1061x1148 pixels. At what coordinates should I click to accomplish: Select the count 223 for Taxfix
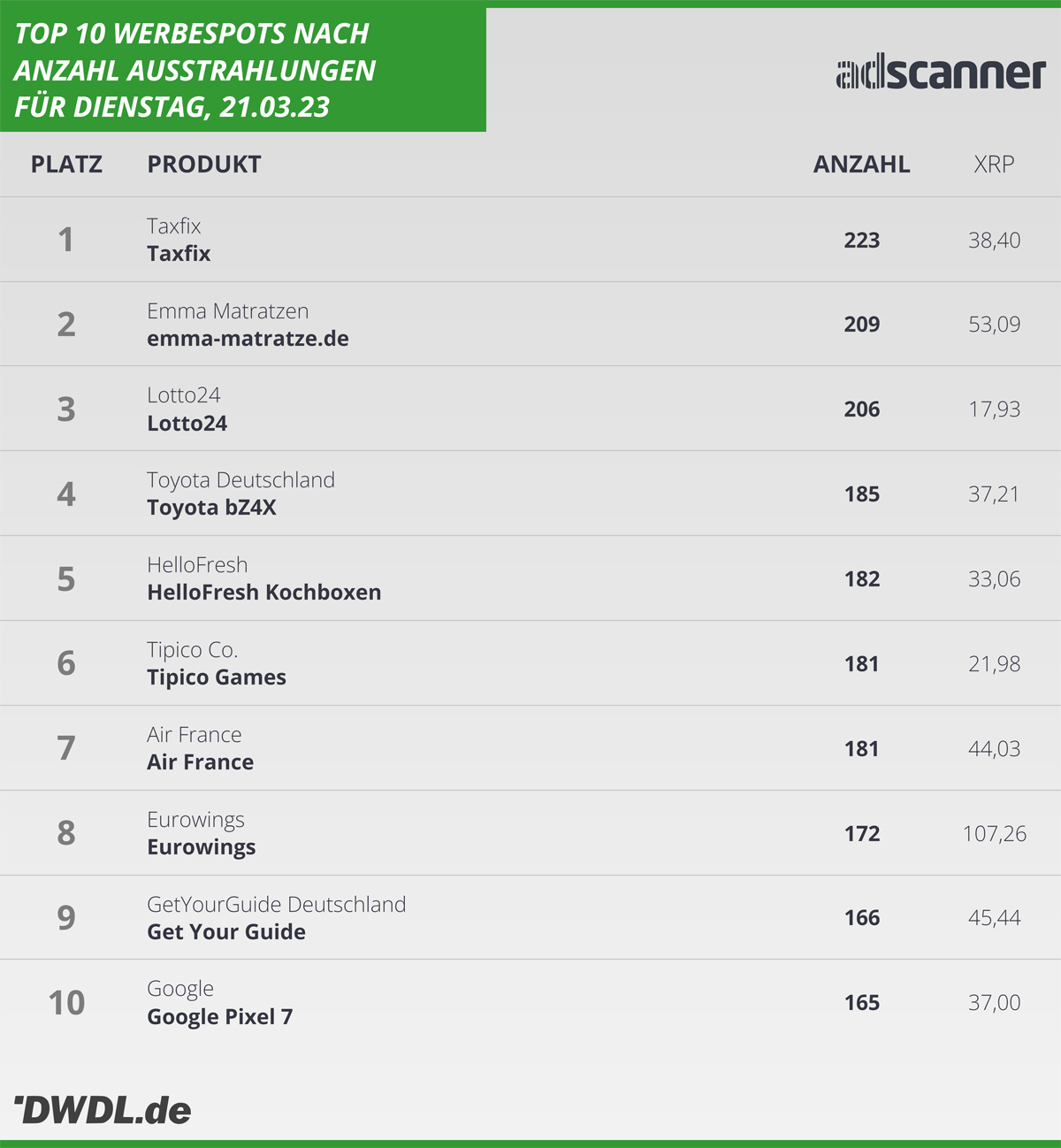pyautogui.click(x=862, y=241)
